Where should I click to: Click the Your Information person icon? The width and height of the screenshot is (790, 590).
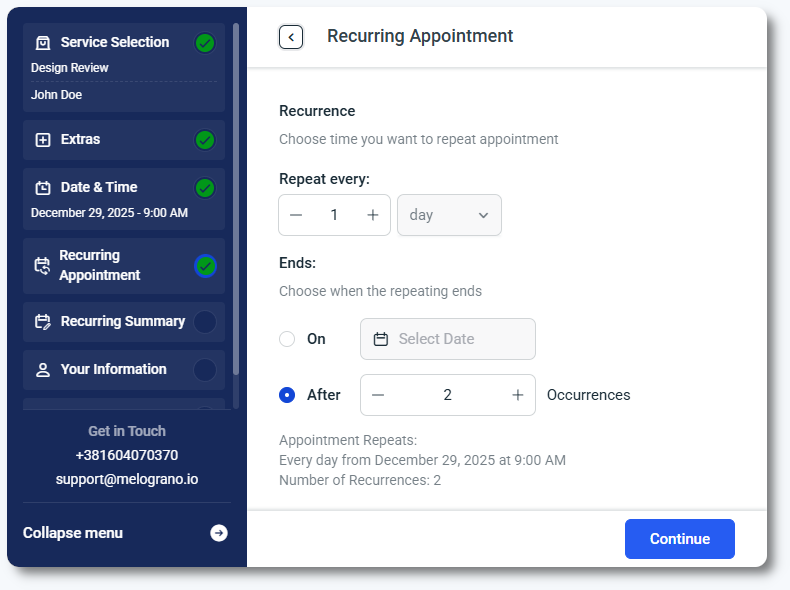tap(43, 370)
